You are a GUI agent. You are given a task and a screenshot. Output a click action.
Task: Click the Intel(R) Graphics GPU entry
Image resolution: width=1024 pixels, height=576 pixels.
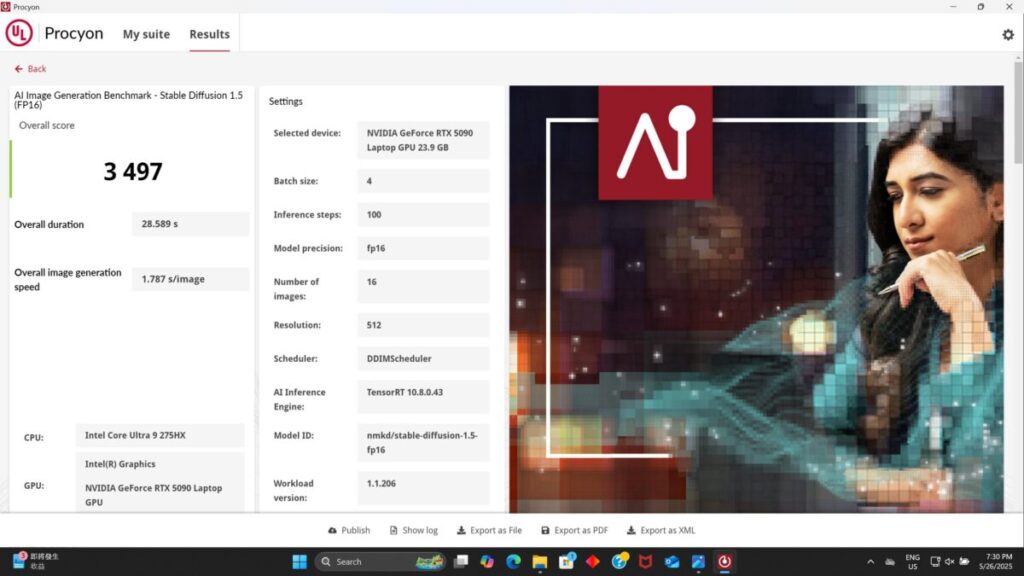pyautogui.click(x=120, y=464)
